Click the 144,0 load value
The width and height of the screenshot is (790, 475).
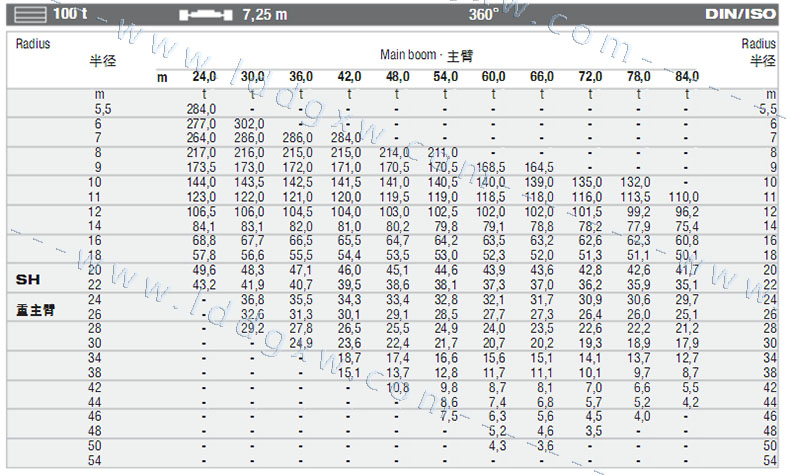click(201, 182)
